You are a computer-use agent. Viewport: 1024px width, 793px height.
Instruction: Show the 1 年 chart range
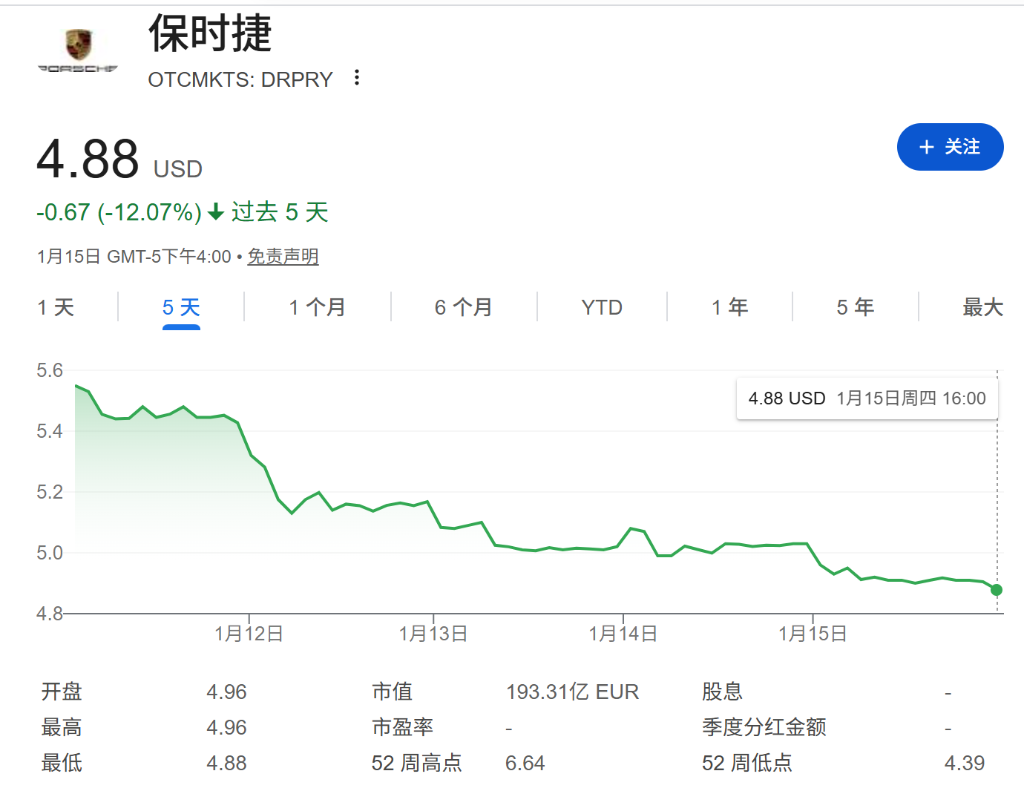coord(729,307)
